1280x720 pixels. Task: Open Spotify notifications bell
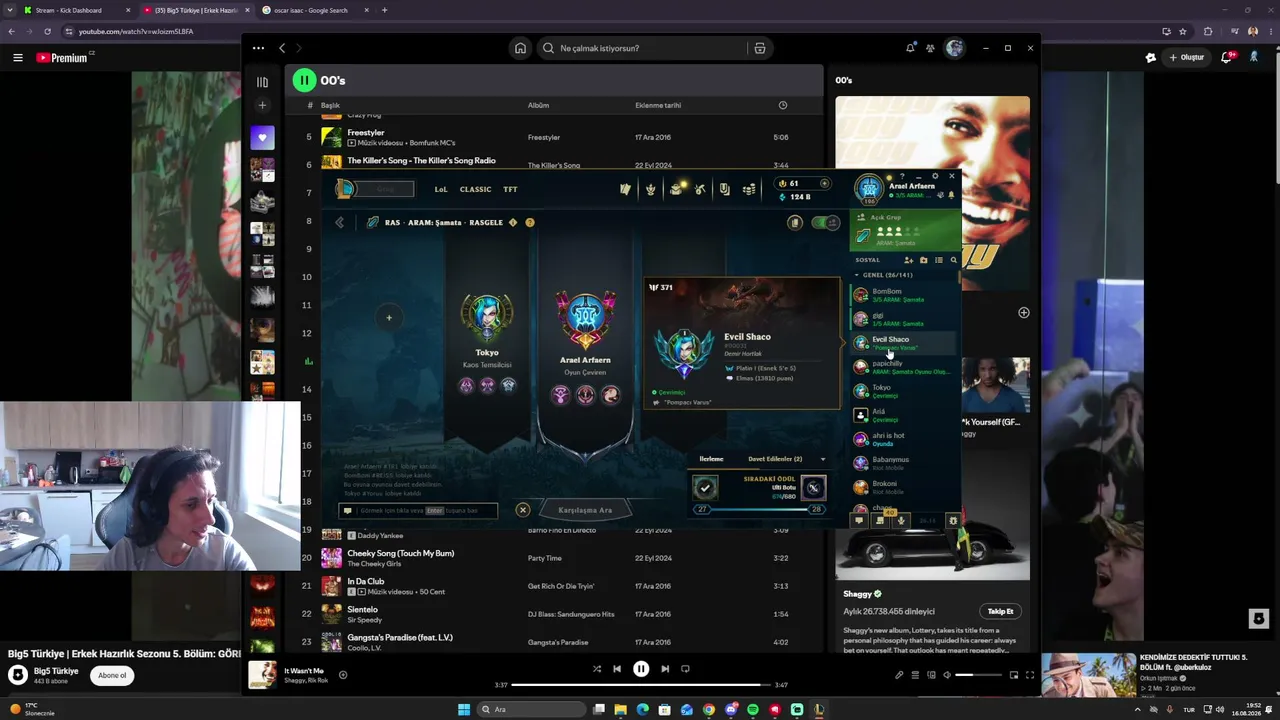[x=910, y=48]
